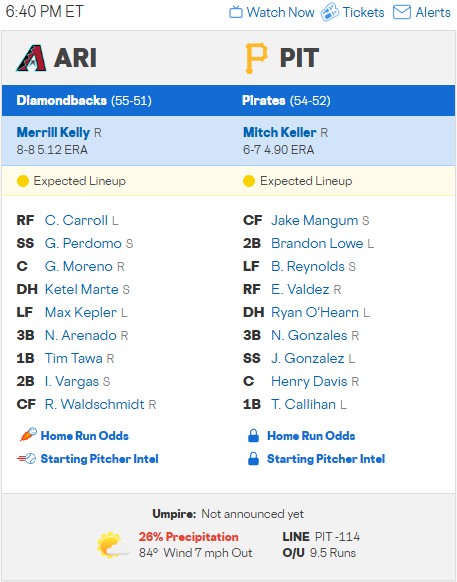This screenshot has height=582, width=457.
Task: Open Diamondbacks Home Run Odds link
Action: coord(85,435)
